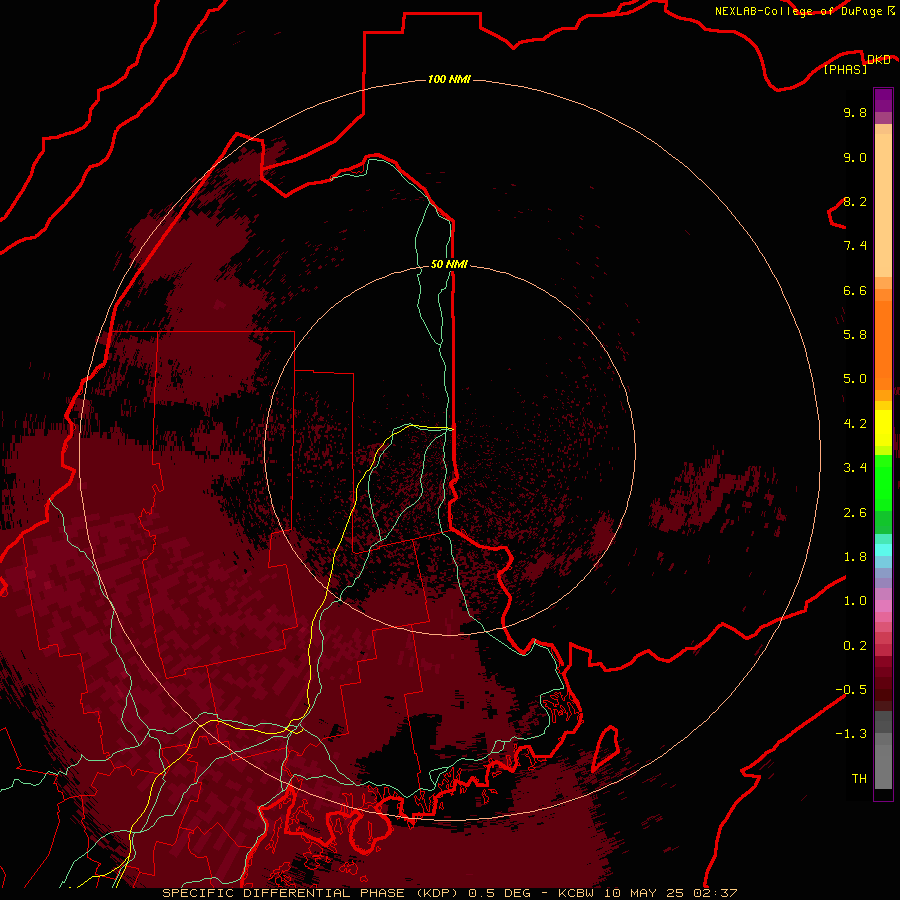Pick the green segment of the color bar
900x900 pixels.
(x=883, y=483)
